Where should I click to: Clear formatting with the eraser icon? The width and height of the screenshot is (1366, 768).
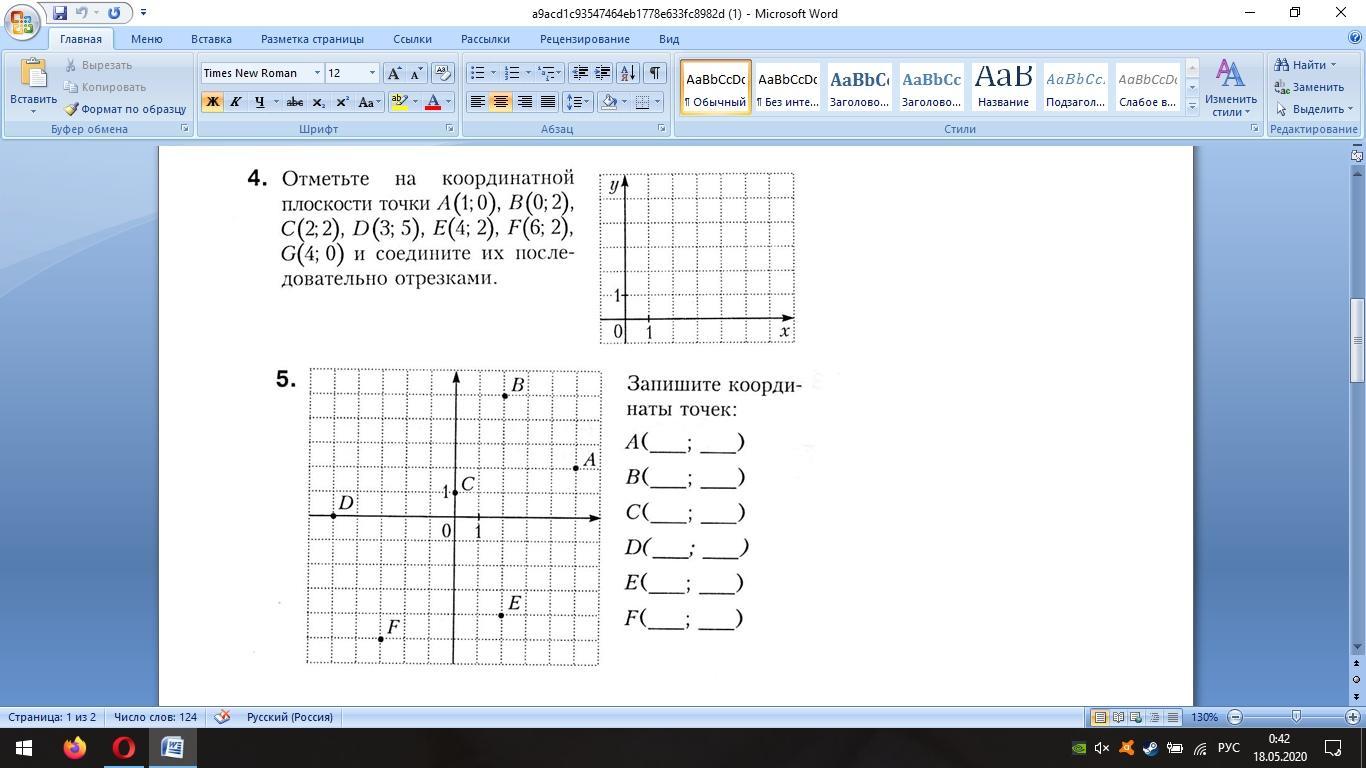443,73
